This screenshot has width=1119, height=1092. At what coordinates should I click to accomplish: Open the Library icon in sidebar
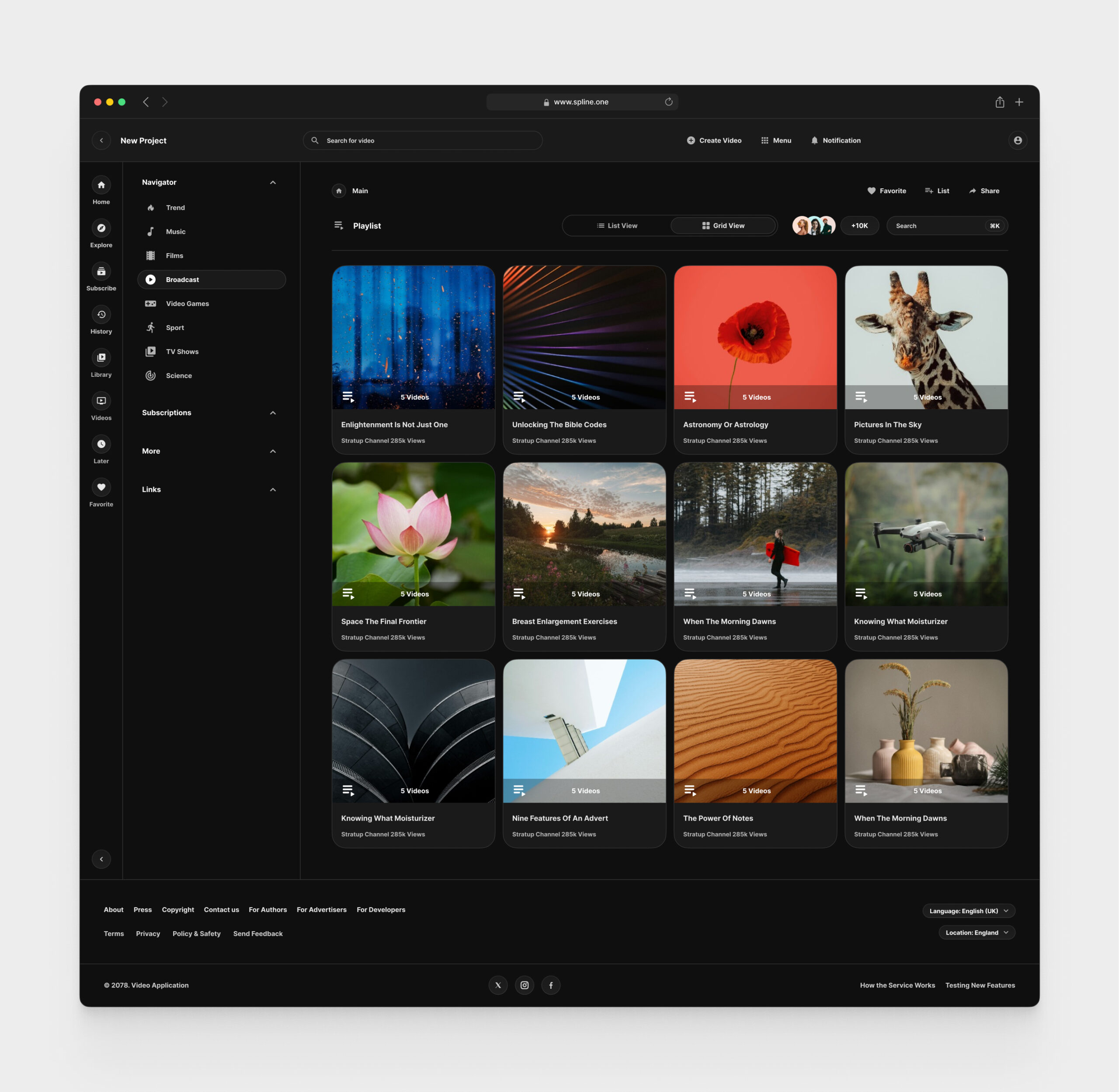coord(101,357)
